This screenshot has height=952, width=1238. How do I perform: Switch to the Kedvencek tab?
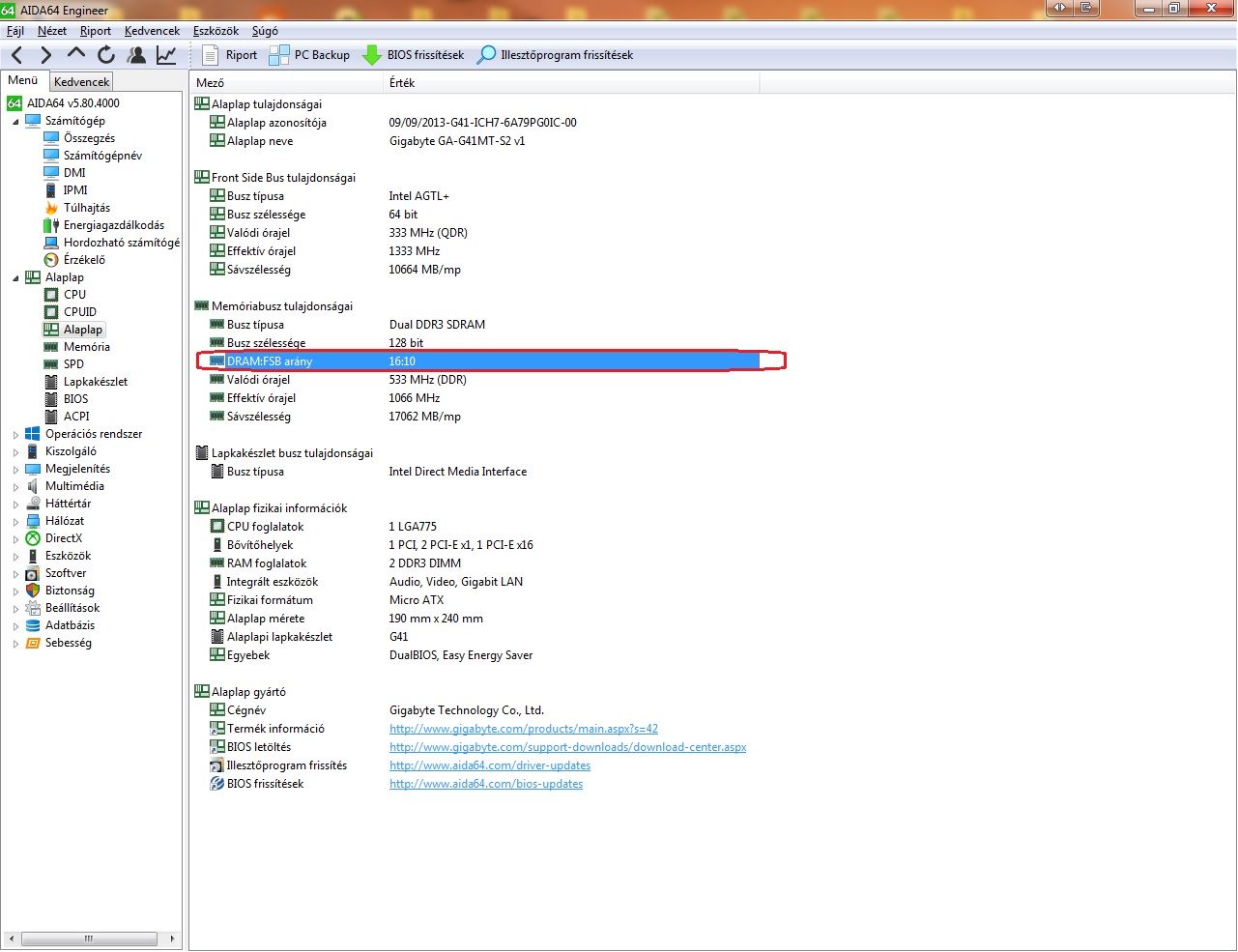[x=82, y=82]
